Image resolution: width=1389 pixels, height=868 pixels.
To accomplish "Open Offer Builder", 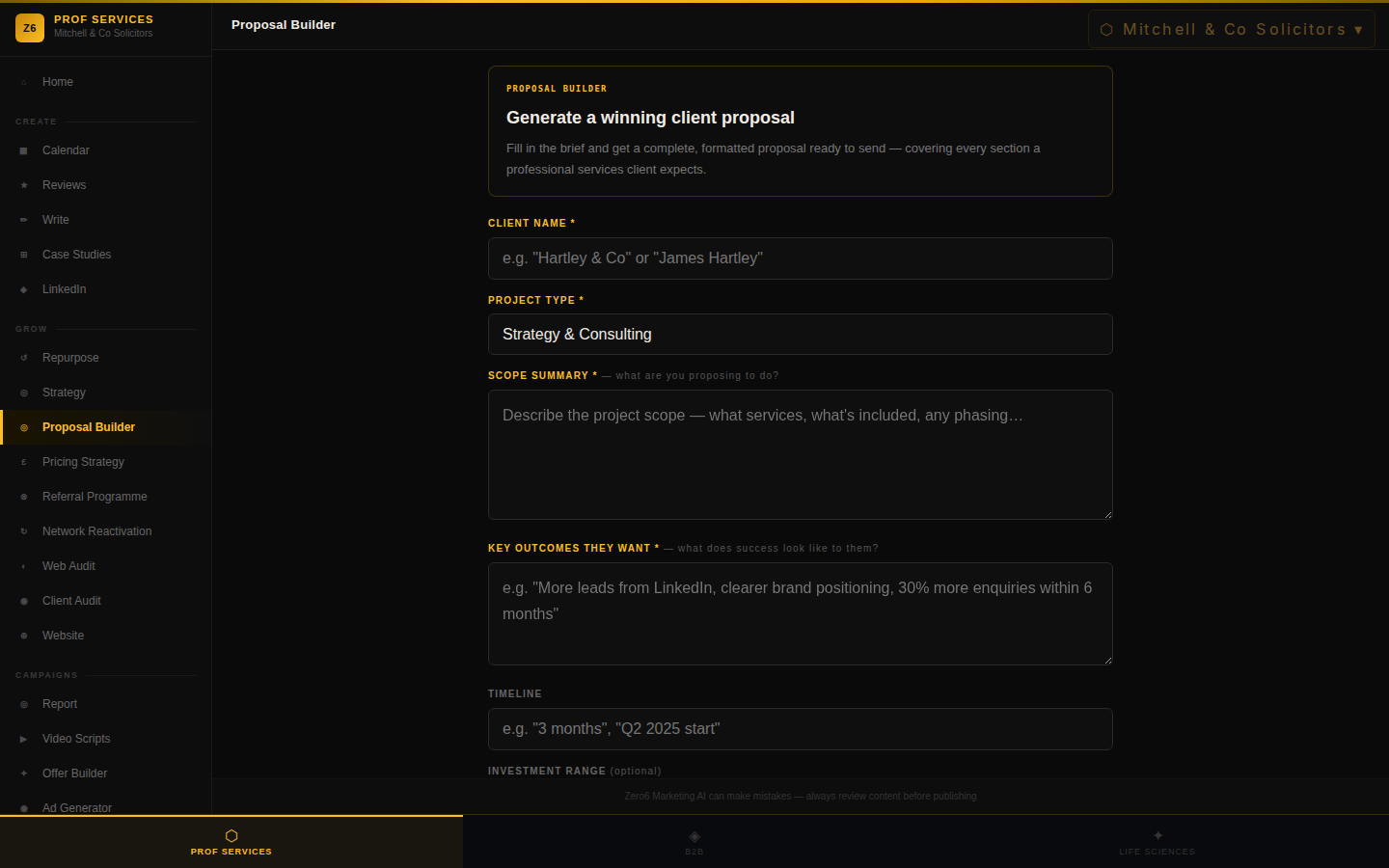I will coord(106,773).
